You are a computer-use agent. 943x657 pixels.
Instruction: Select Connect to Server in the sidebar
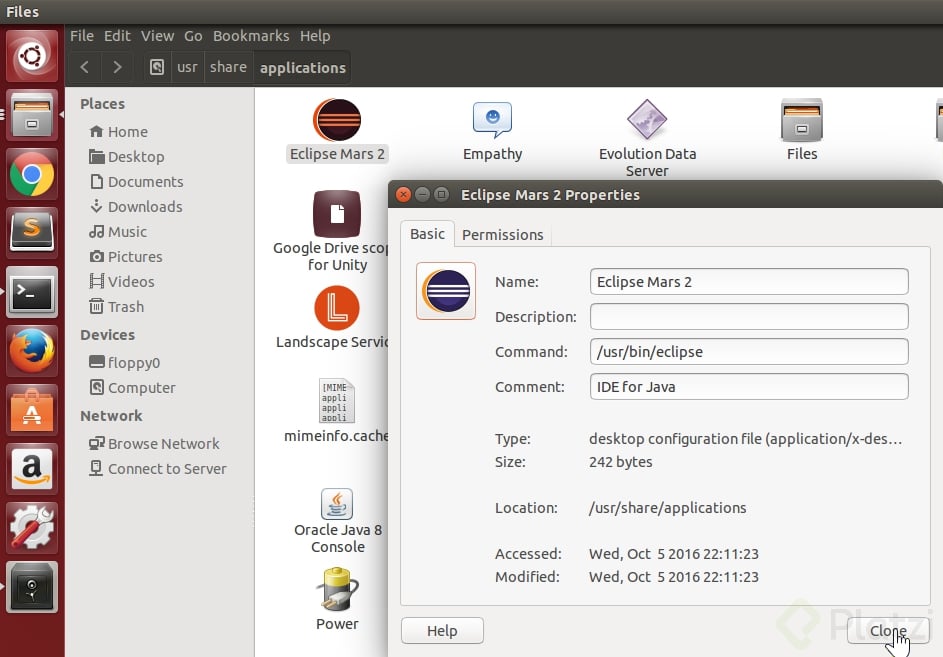tap(159, 469)
